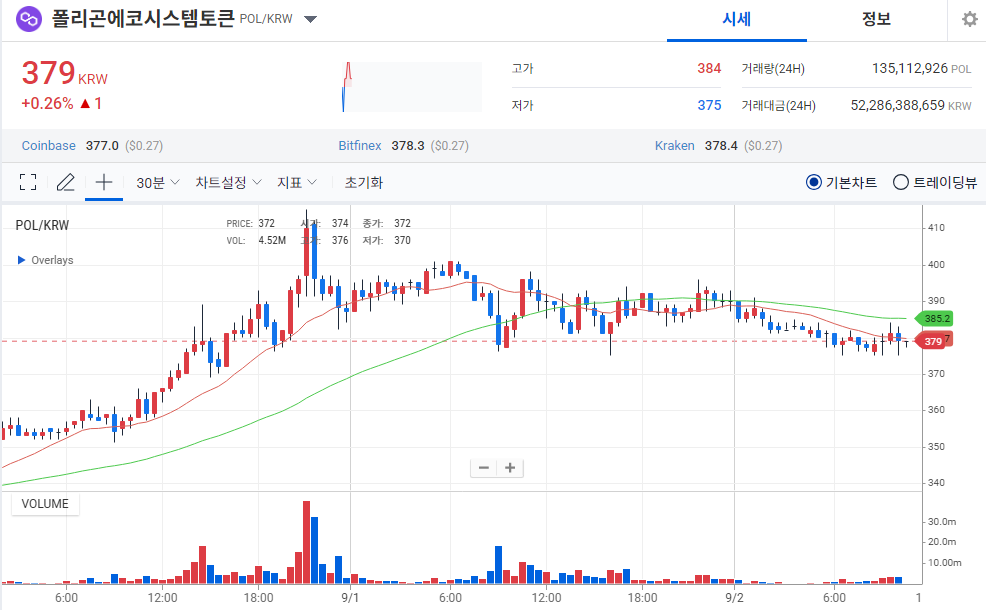Open the Bitfinex price link
The width and height of the screenshot is (986, 610).
[x=360, y=145]
